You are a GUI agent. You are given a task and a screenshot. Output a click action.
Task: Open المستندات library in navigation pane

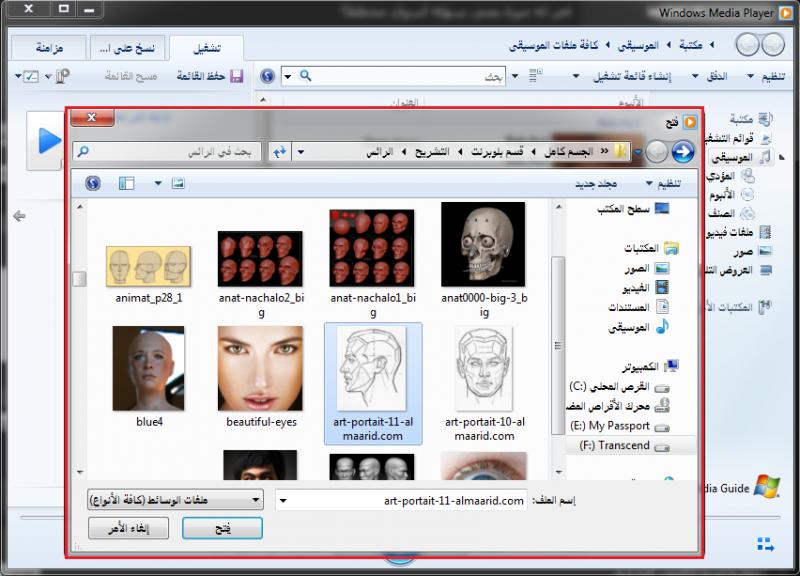coord(638,307)
